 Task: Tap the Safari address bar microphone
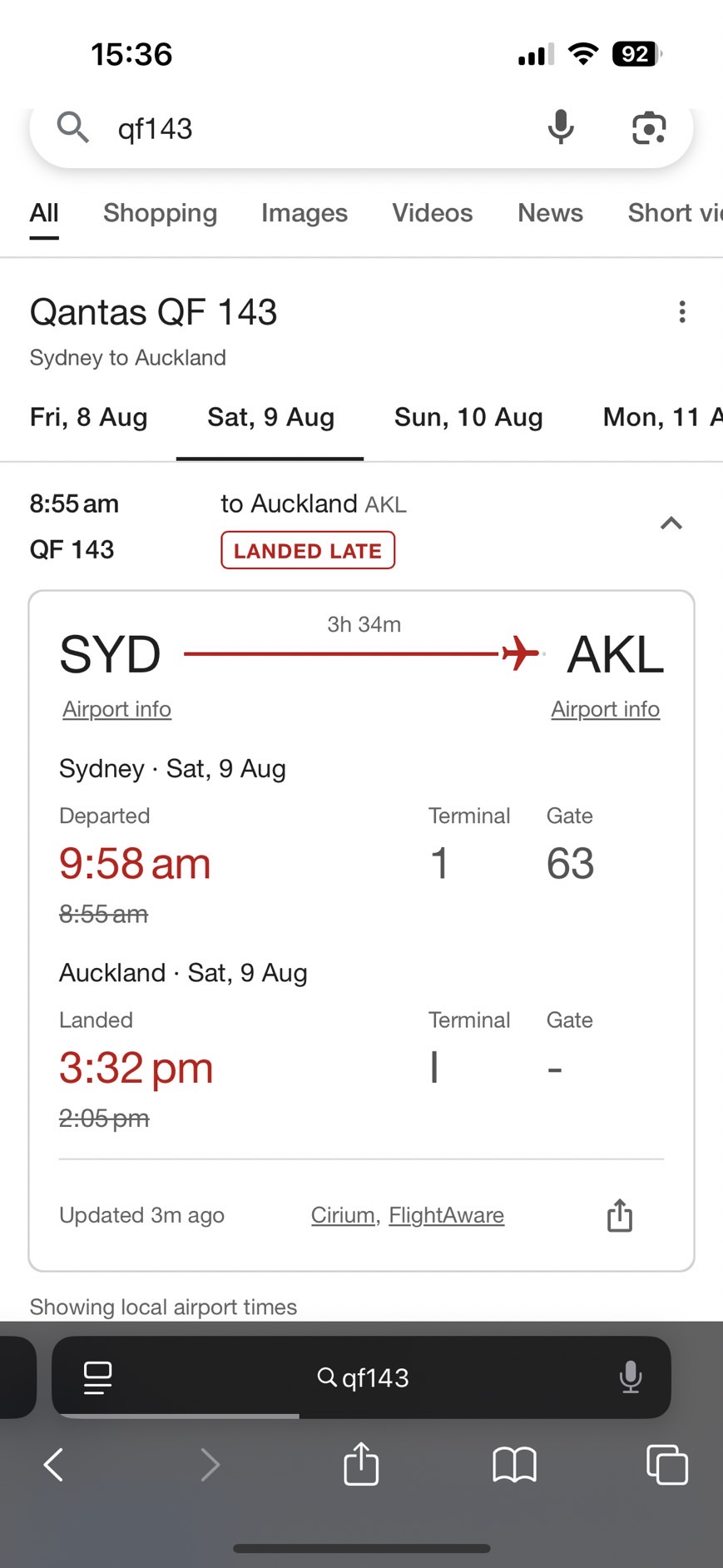[631, 1377]
